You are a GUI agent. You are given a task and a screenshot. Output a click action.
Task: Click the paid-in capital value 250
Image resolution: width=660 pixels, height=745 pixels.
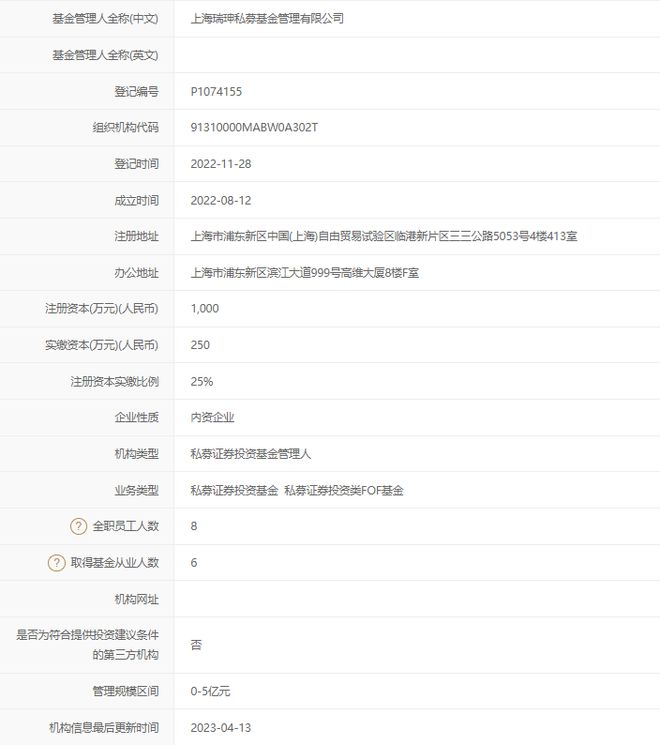200,345
